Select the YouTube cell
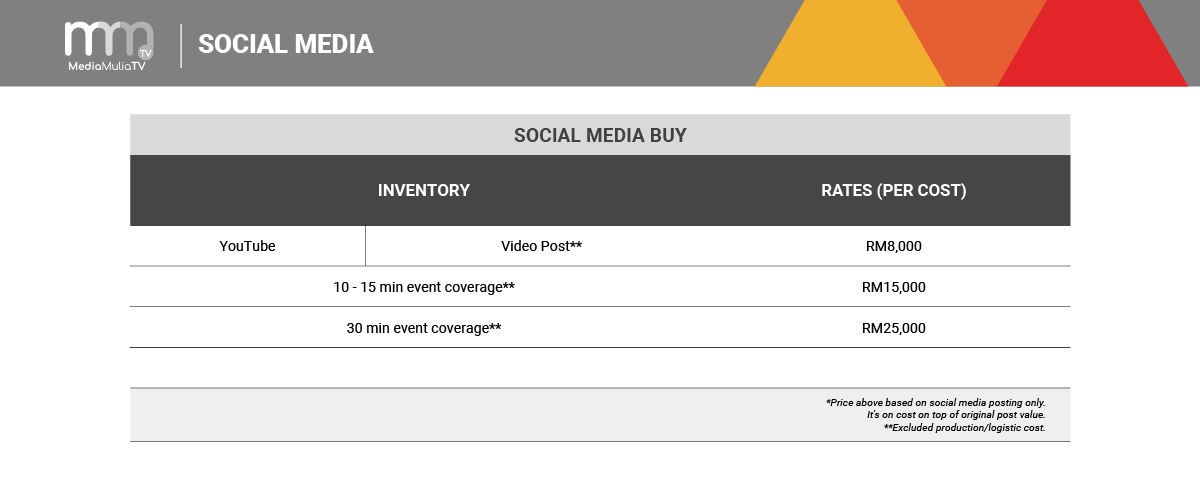 [x=247, y=246]
